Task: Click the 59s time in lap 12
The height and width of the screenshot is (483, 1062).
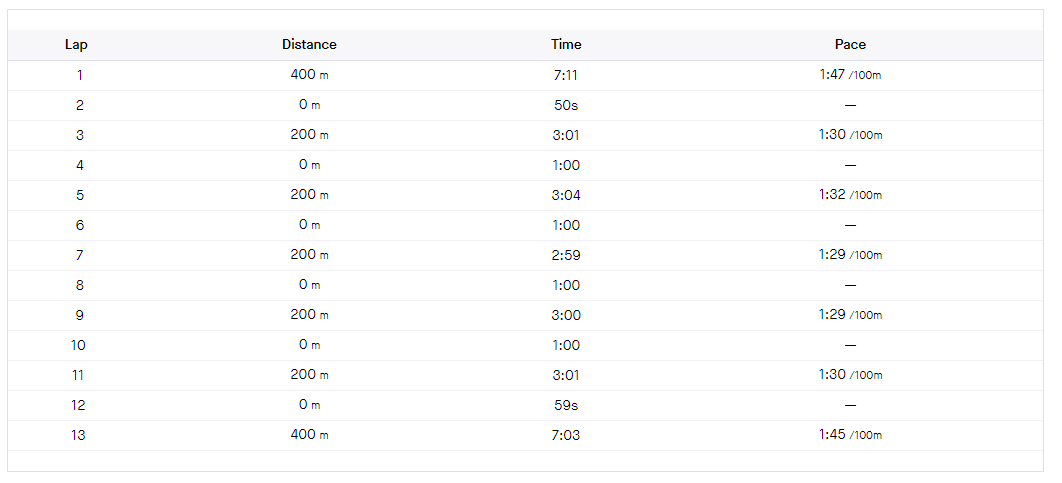Action: coord(566,405)
